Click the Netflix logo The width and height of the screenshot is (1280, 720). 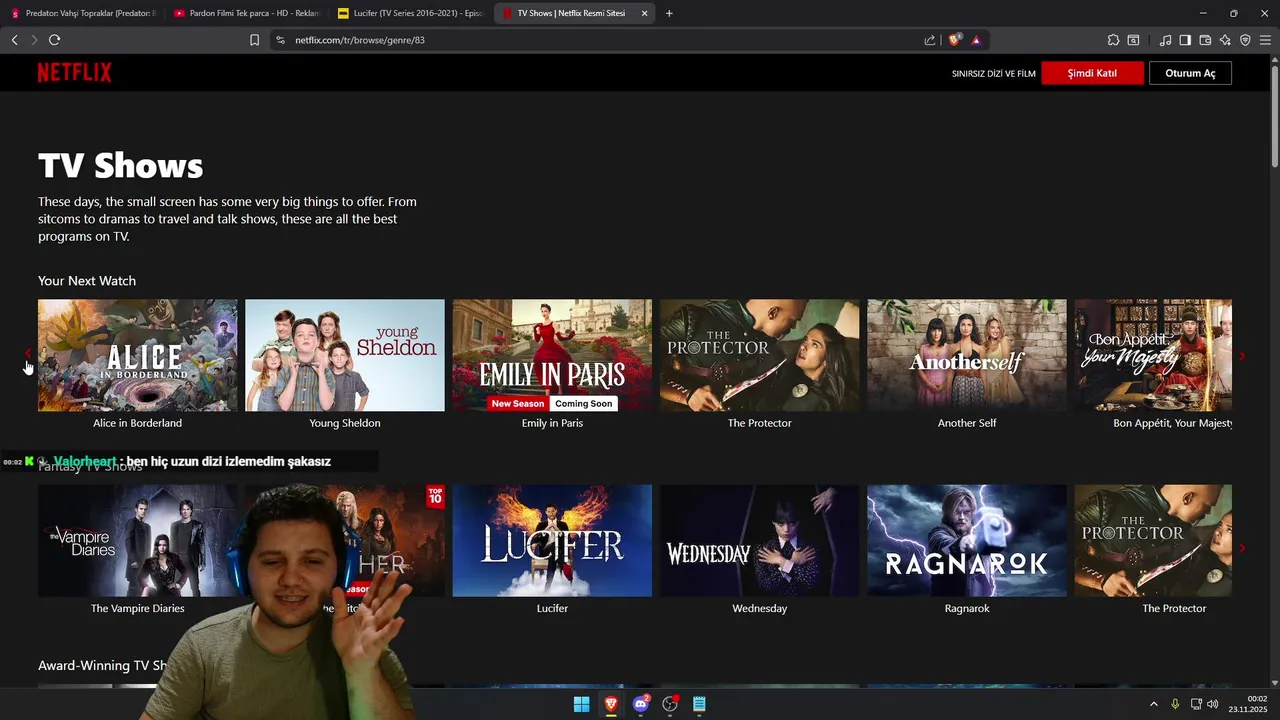[74, 73]
